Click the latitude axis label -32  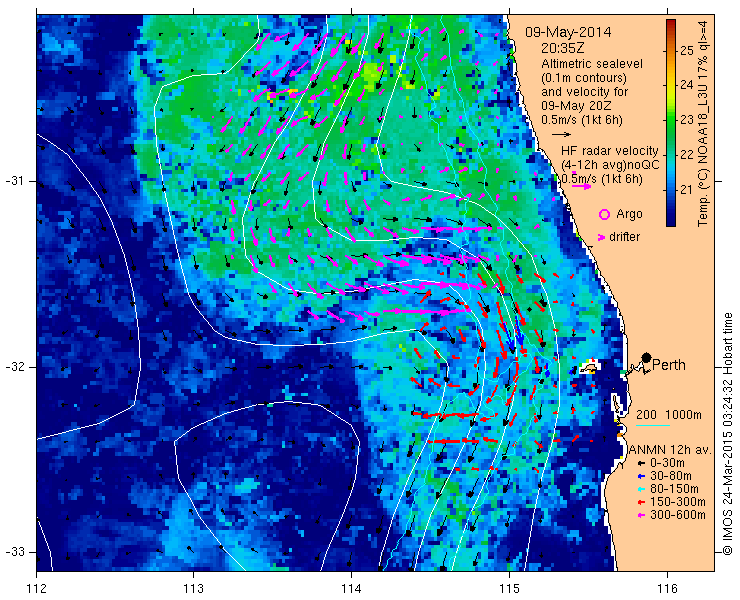pyautogui.click(x=15, y=367)
